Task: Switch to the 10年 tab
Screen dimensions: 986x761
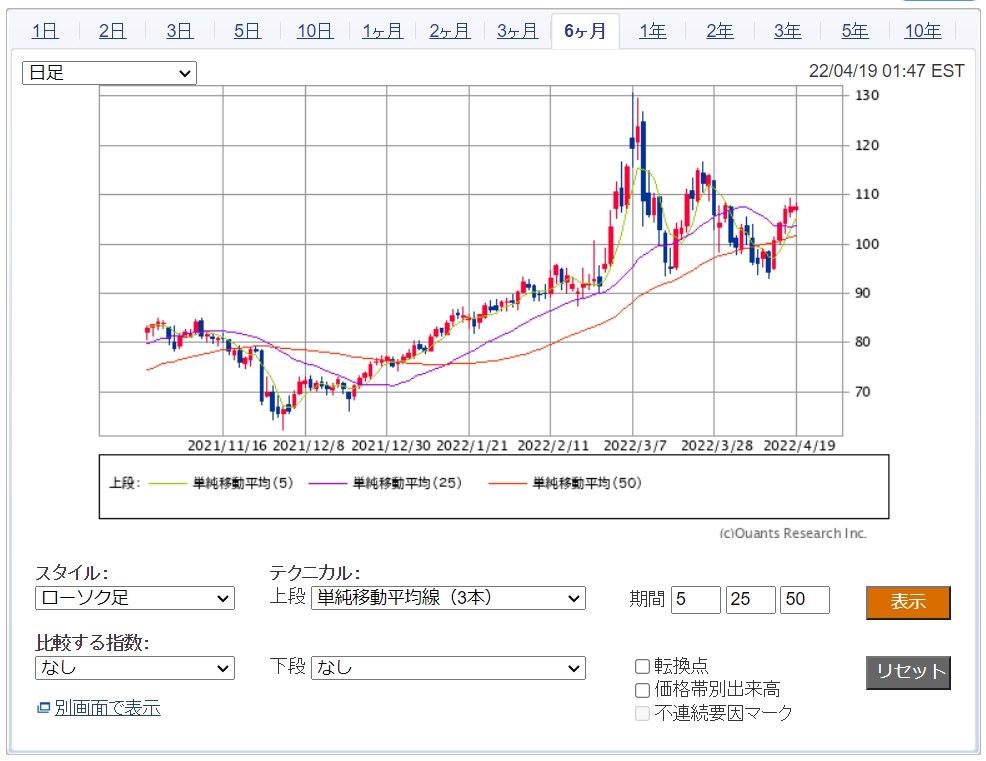Action: pyautogui.click(x=922, y=31)
